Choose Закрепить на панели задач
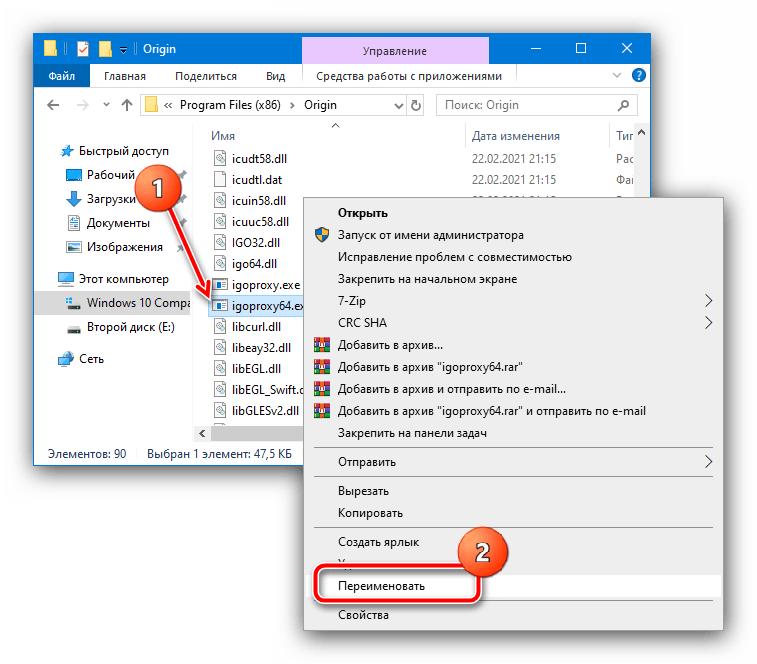The height and width of the screenshot is (664, 757). pyautogui.click(x=513, y=433)
